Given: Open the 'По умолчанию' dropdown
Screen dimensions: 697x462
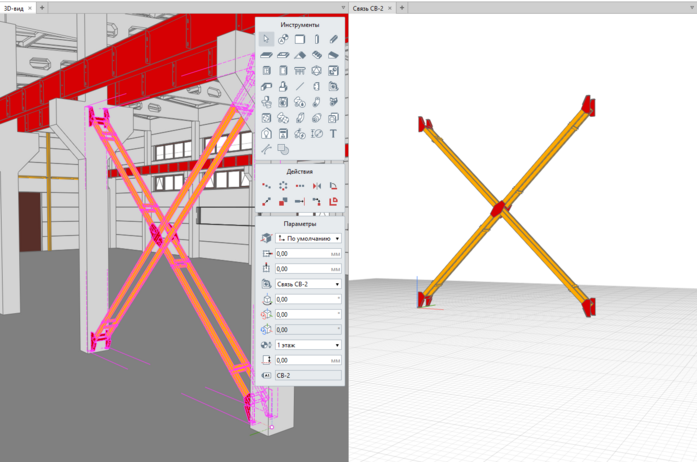Looking at the screenshot, I should click(307, 239).
